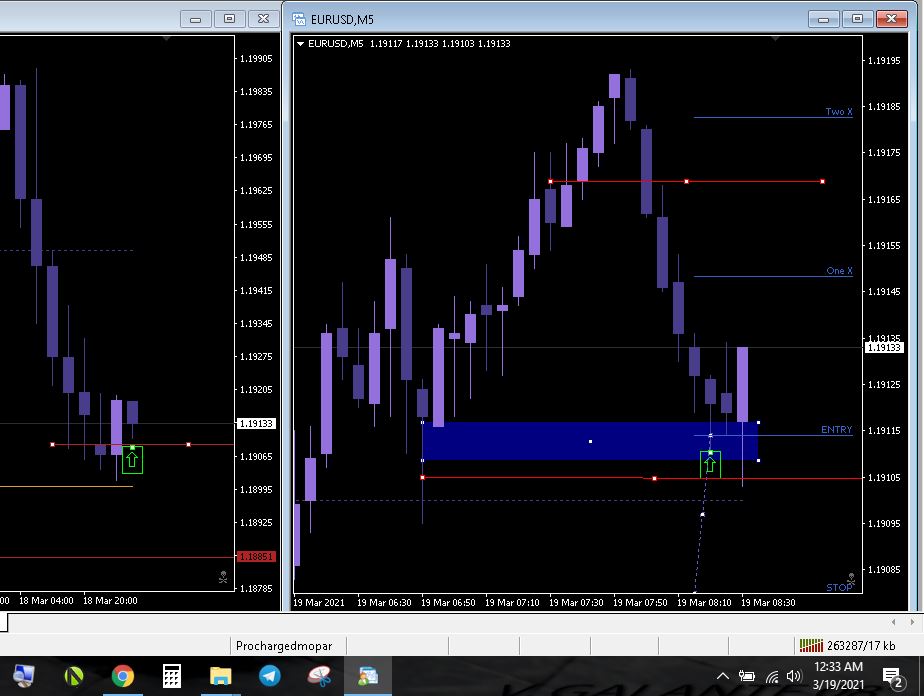
Task: Open the Chrome browser from the taskbar
Action: (x=123, y=676)
